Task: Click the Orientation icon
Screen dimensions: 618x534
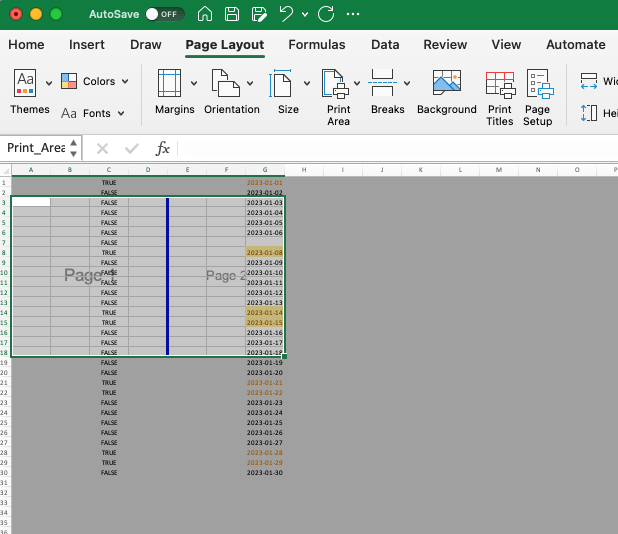Action: pos(226,83)
